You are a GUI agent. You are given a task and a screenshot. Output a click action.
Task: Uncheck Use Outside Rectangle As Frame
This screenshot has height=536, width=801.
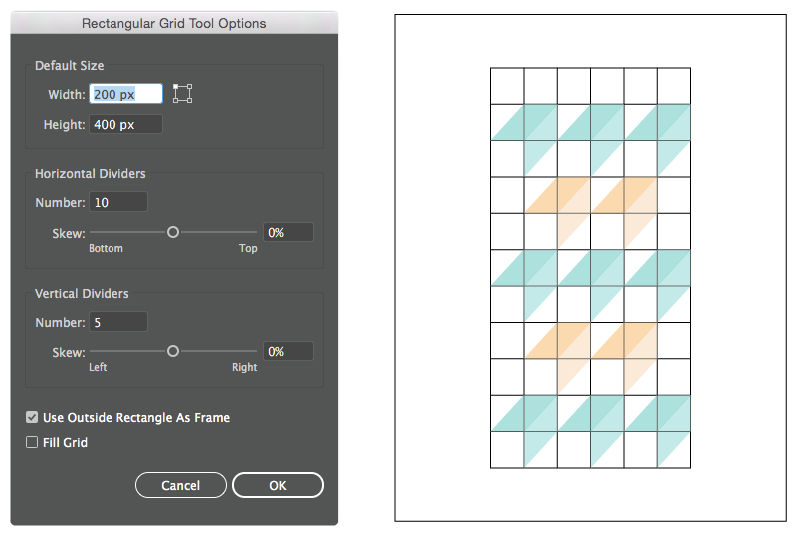33,417
